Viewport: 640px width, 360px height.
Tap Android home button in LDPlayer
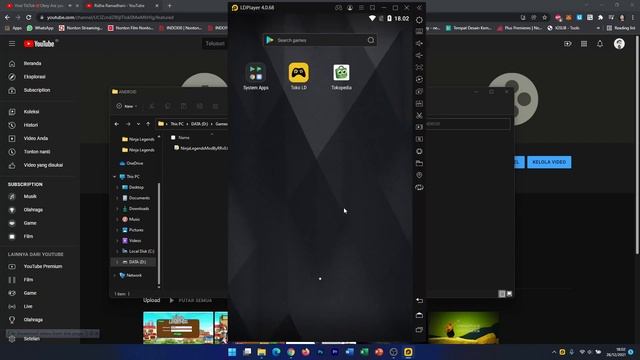[x=419, y=315]
